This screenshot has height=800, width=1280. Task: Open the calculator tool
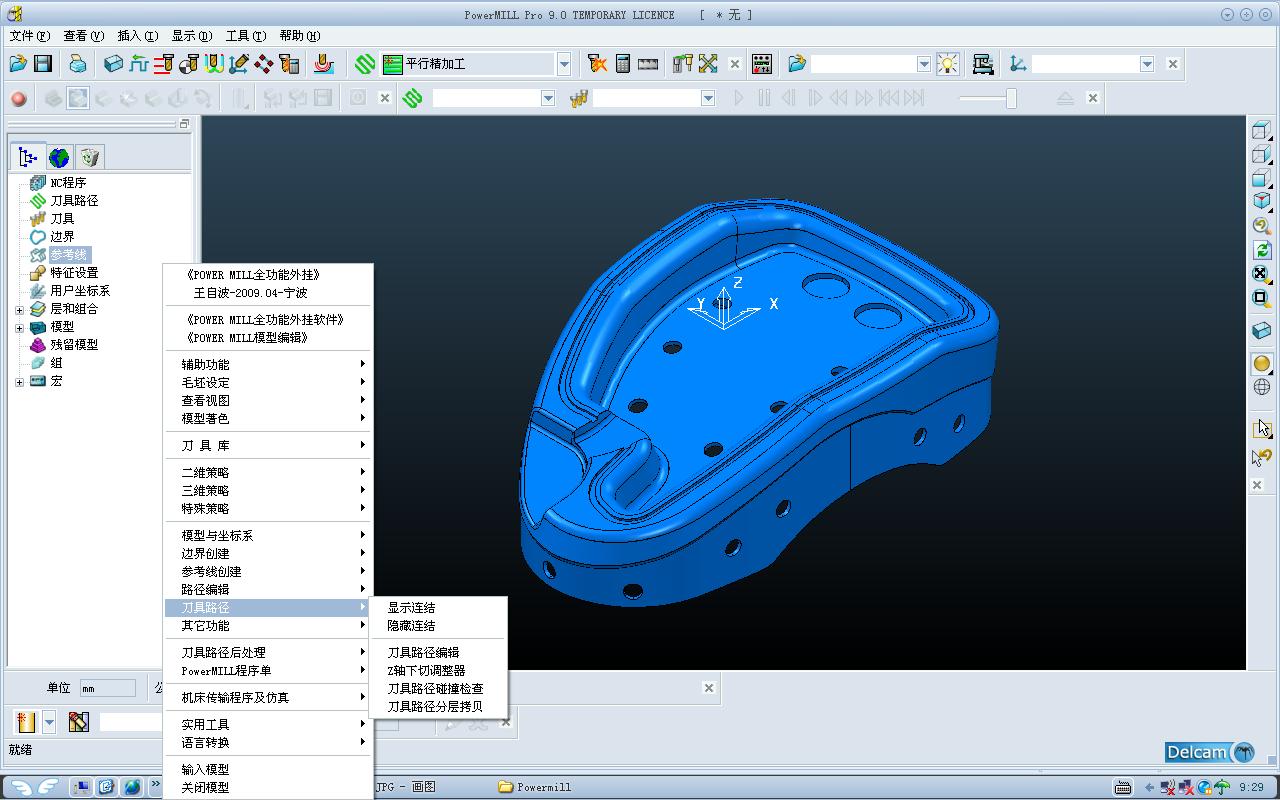(x=623, y=64)
